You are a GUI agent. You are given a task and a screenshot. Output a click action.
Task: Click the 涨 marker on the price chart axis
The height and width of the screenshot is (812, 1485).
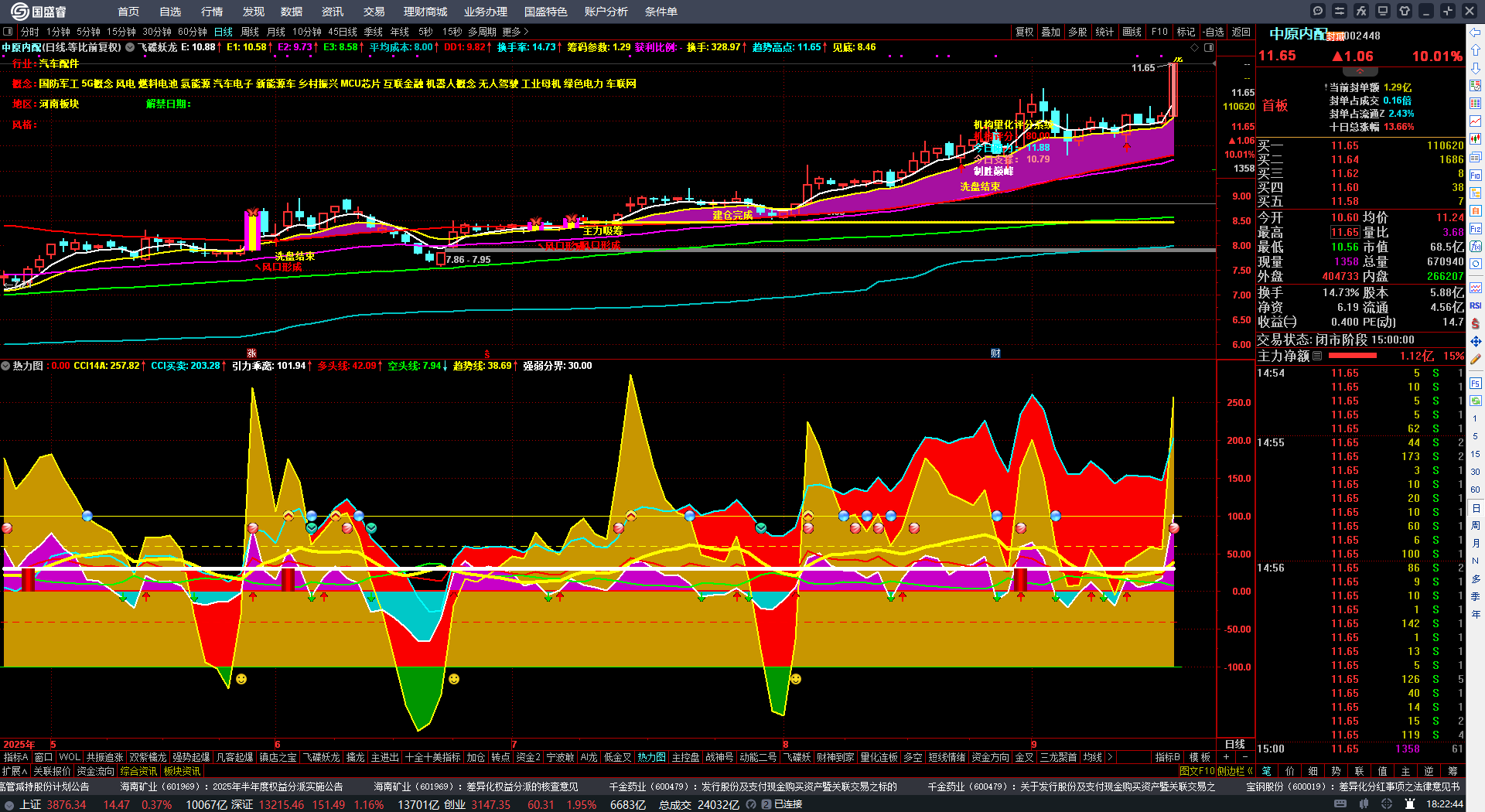coord(251,353)
